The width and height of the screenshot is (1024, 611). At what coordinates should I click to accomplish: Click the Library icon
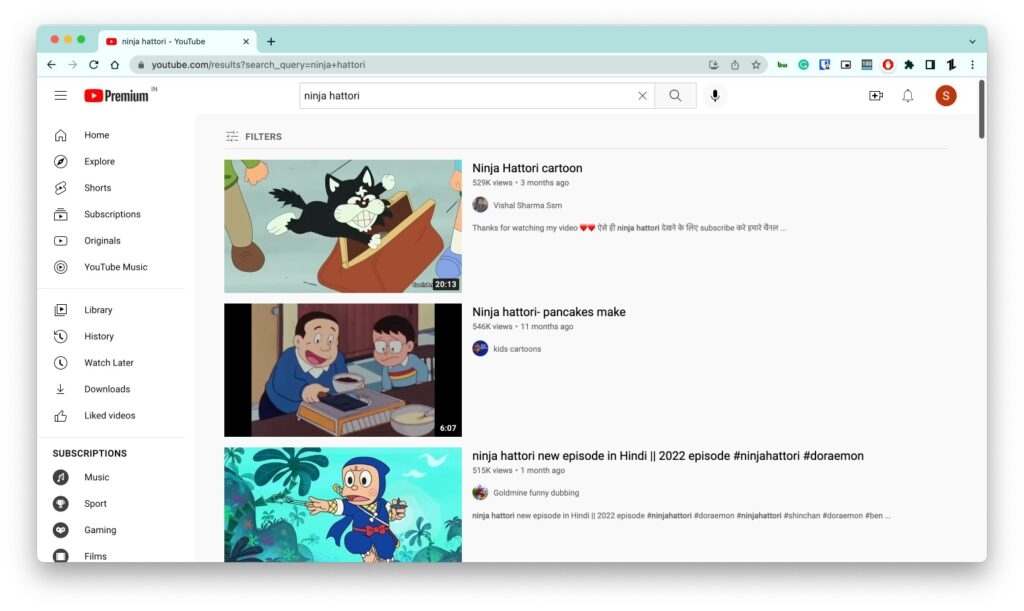click(61, 310)
